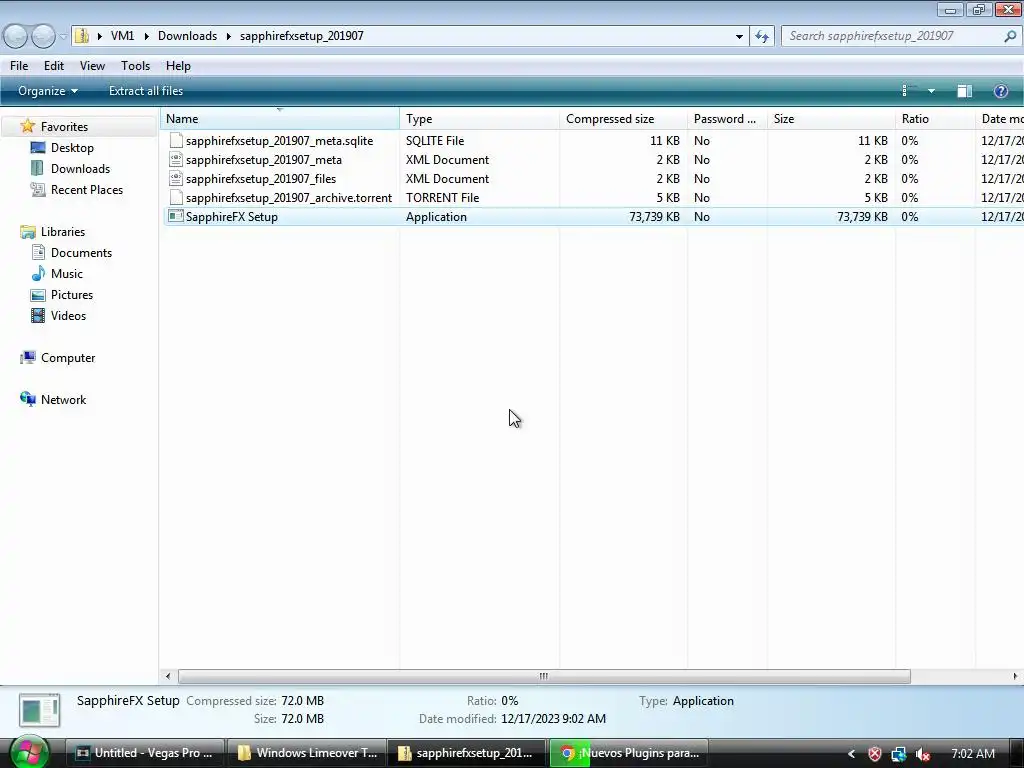Click the horizontal scrollbar thumb
Viewport: 1024px width, 768px height.
(544, 677)
